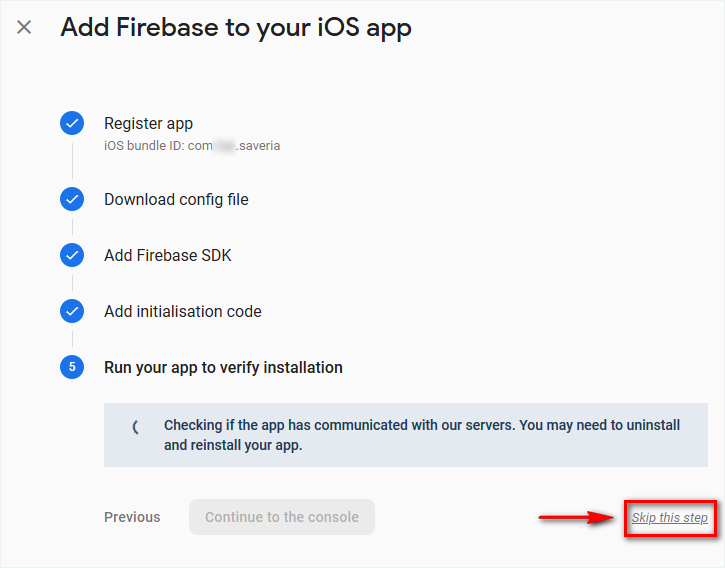Screen dimensions: 725x568
Task: Expand the Add Firebase SDK step
Action: click(167, 255)
